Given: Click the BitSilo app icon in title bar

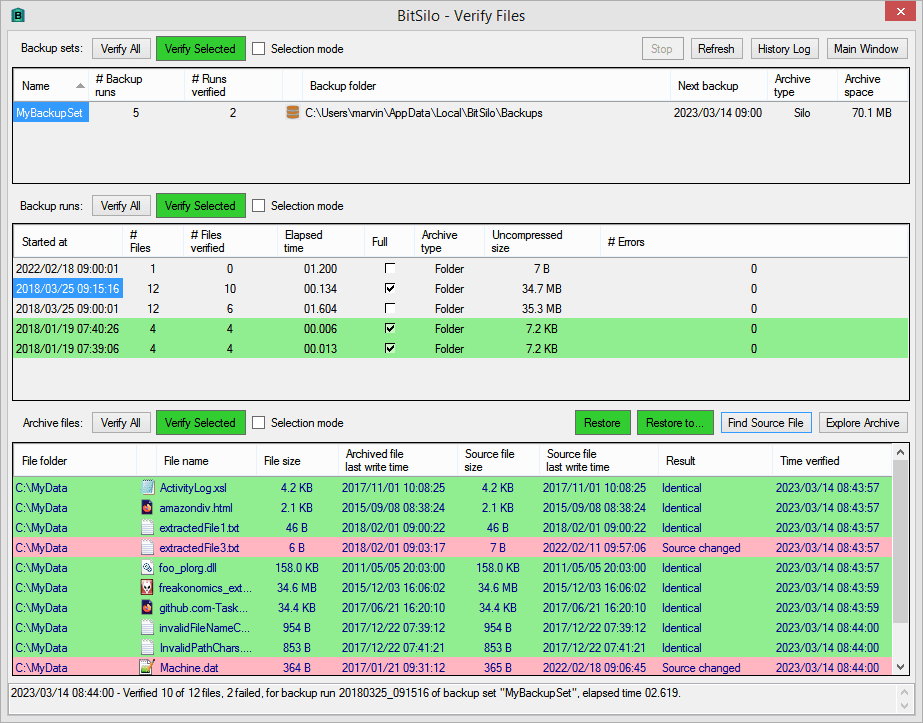Looking at the screenshot, I should point(17,15).
